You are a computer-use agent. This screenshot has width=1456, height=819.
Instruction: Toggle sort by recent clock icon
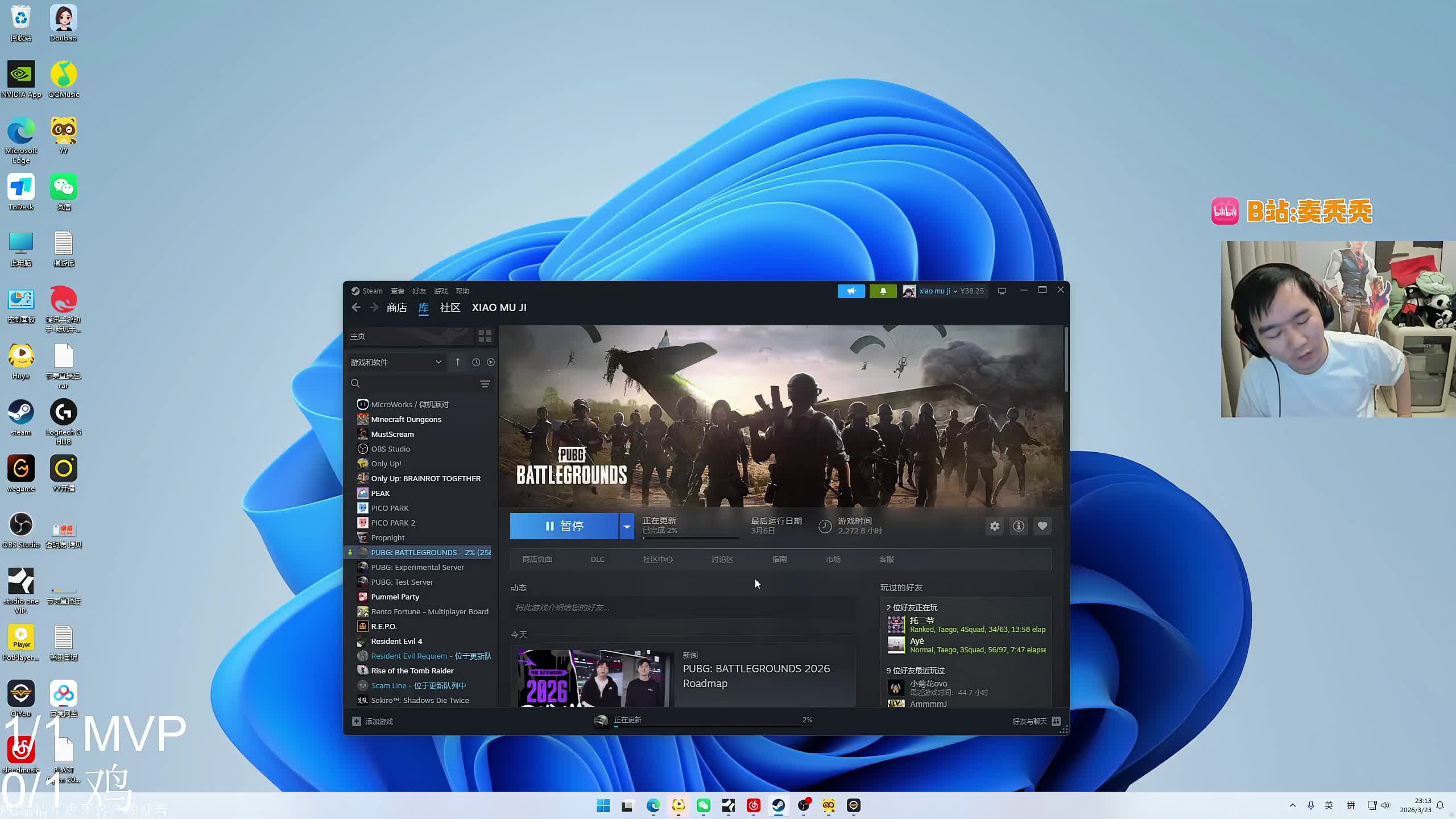point(476,362)
